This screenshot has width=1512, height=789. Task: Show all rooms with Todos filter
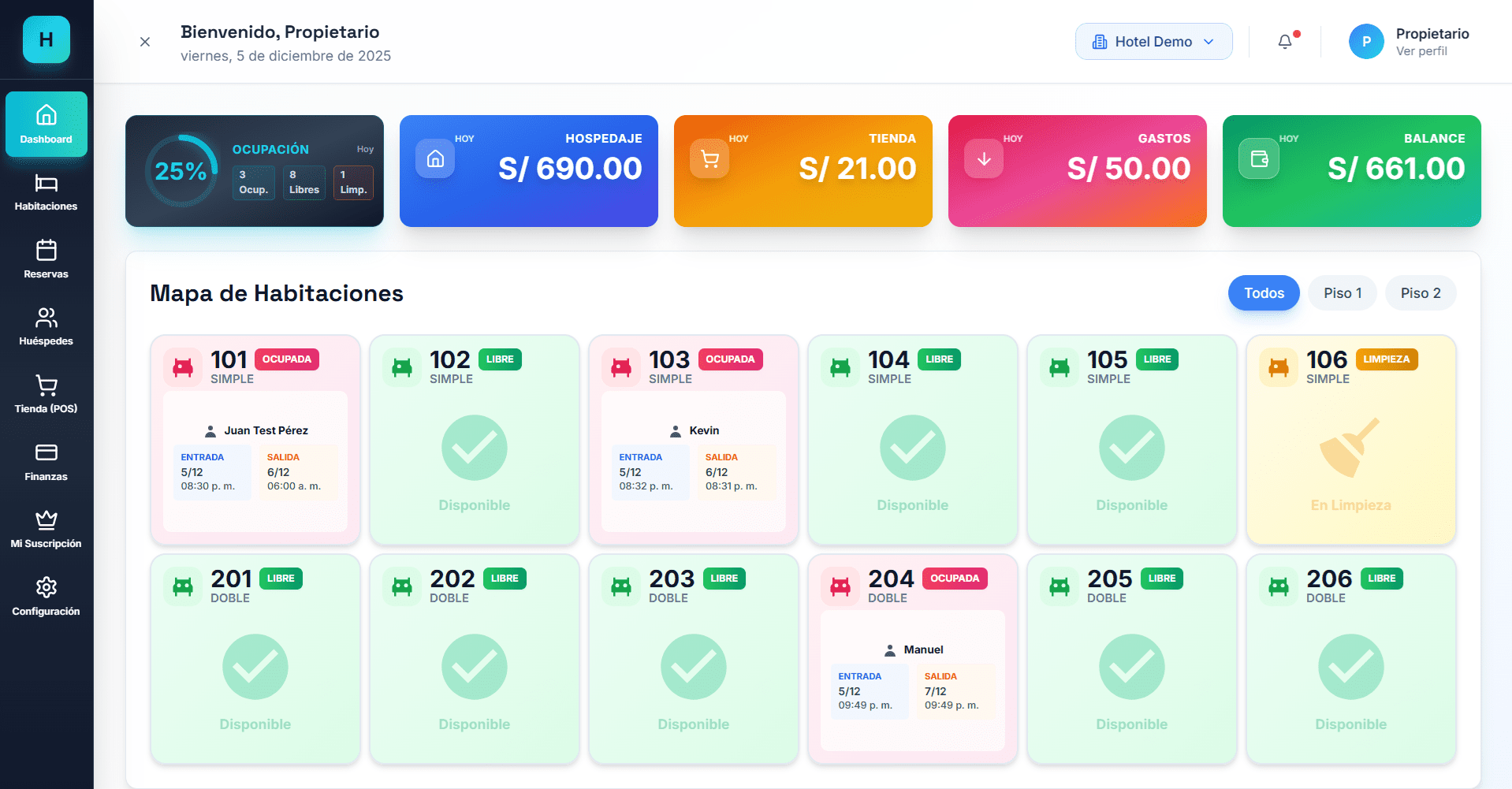point(1263,293)
